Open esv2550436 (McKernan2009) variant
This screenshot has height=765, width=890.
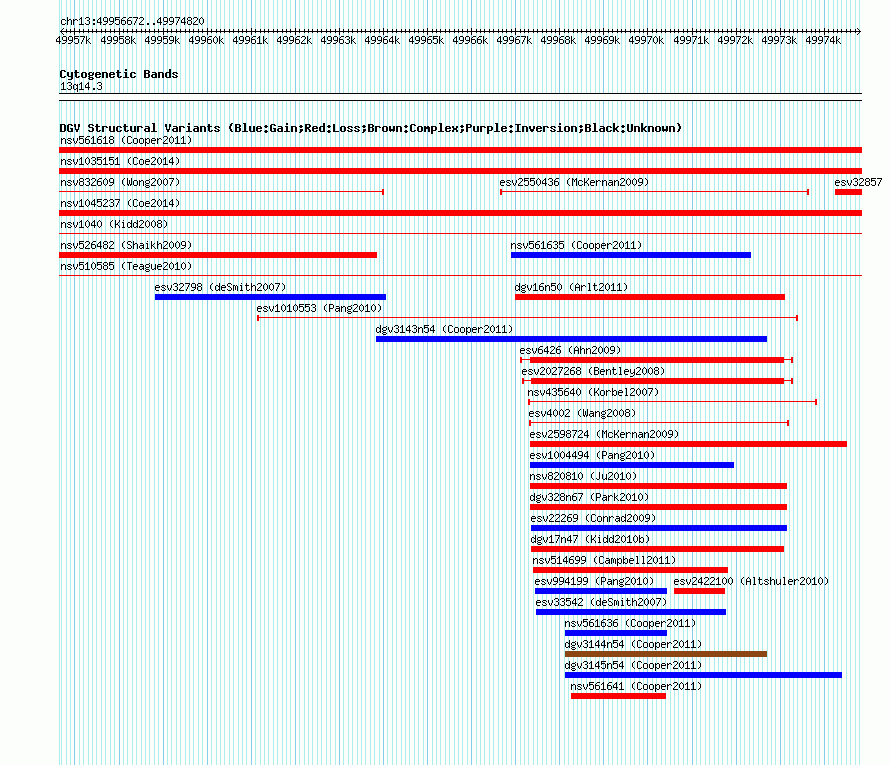[574, 182]
